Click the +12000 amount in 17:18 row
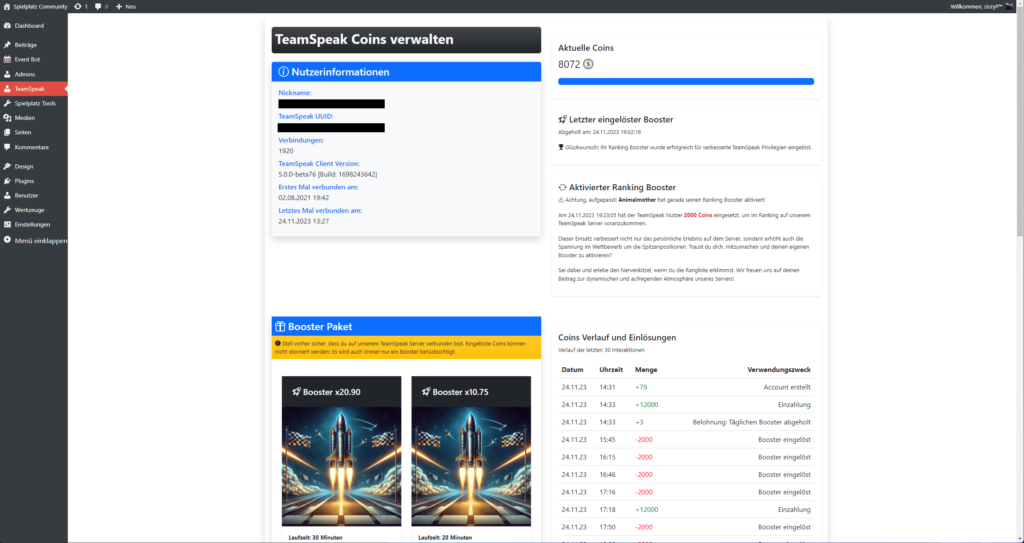Viewport: 1024px width, 543px height. (x=647, y=510)
